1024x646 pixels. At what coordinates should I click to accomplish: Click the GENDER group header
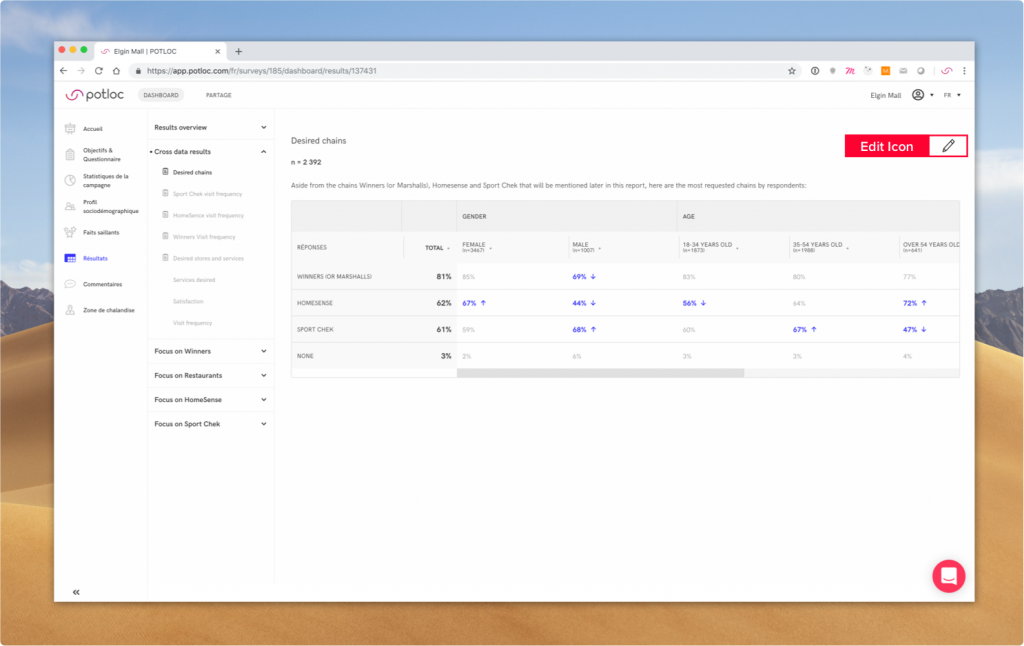(x=474, y=216)
